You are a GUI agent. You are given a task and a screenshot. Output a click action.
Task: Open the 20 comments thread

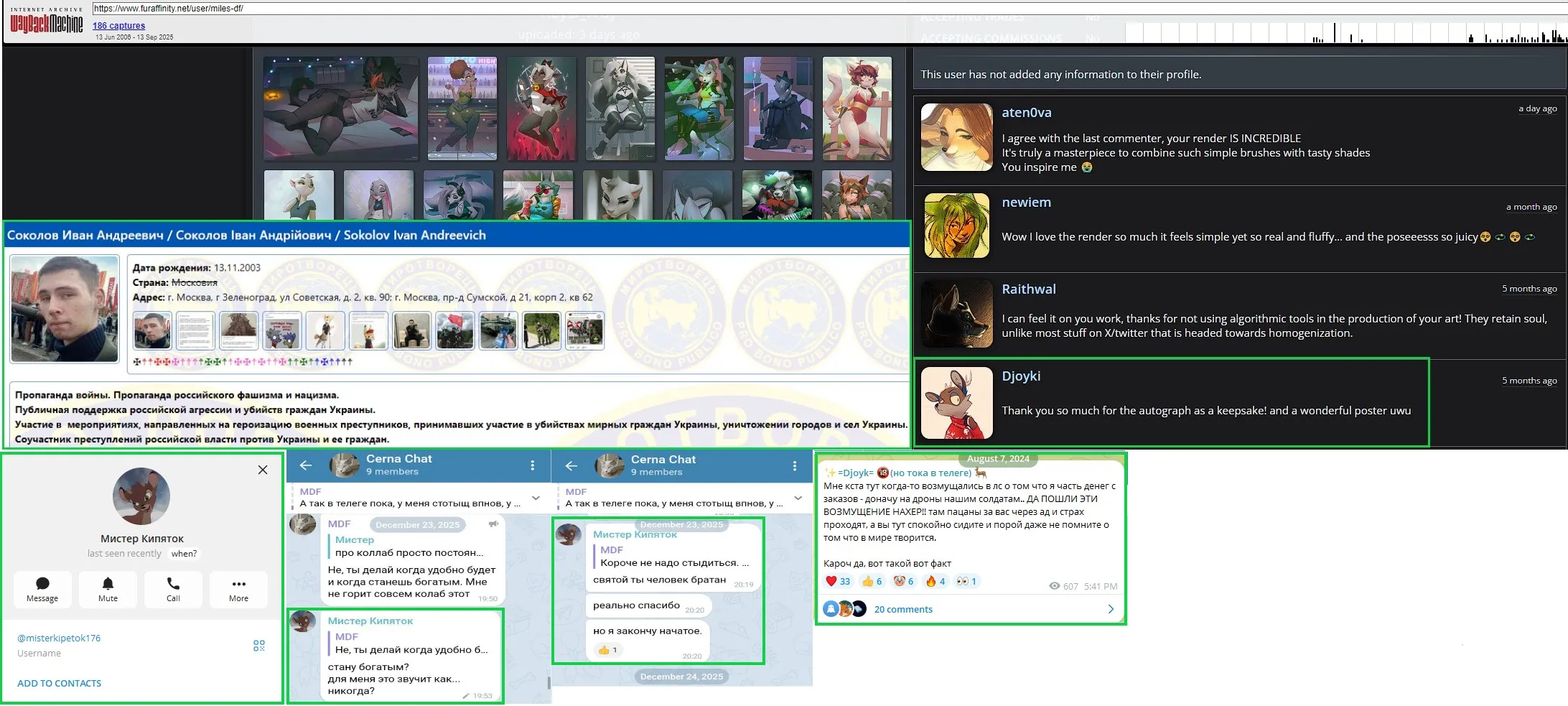(903, 609)
